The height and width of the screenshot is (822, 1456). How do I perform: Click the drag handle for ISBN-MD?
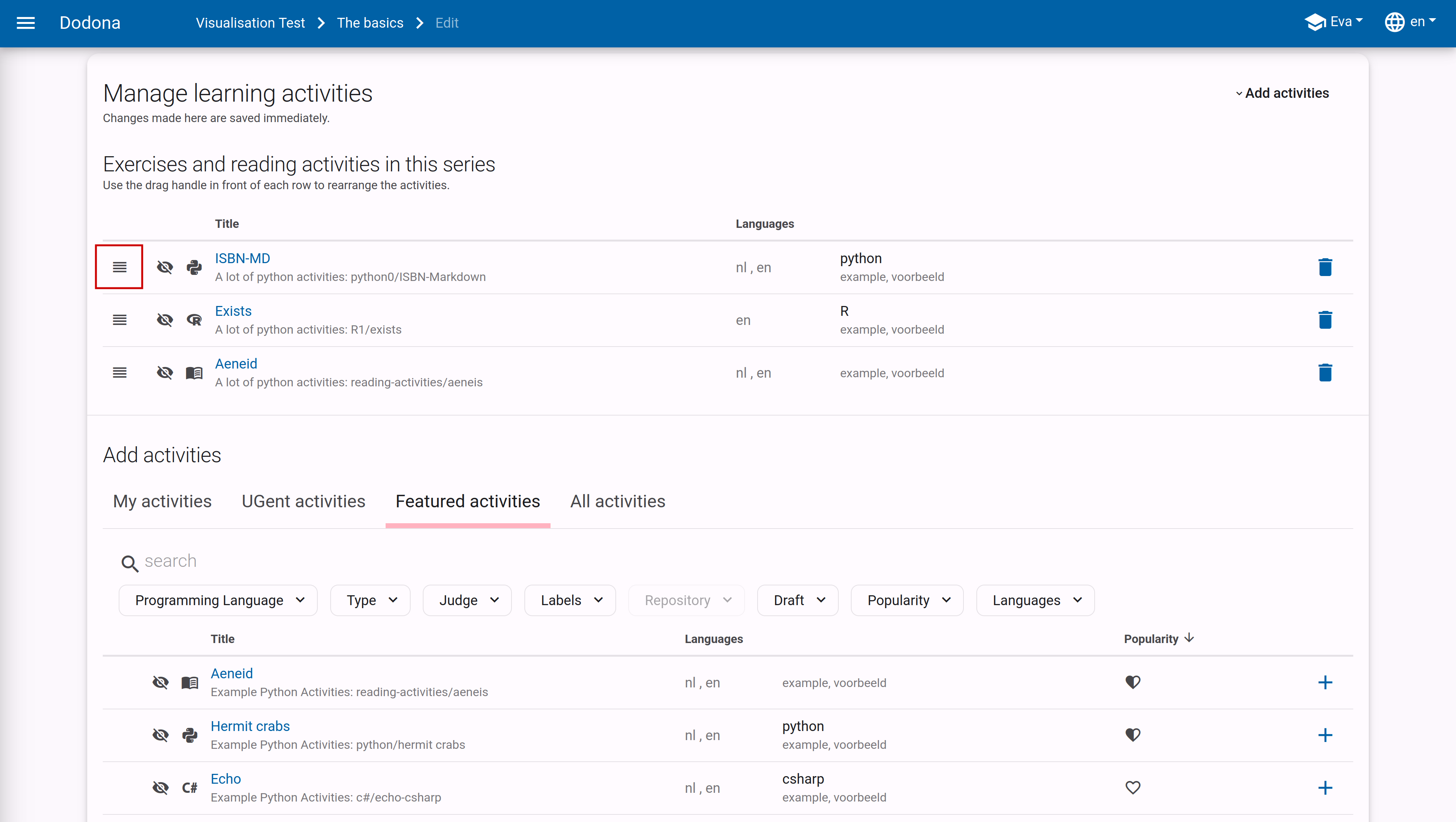tap(119, 267)
